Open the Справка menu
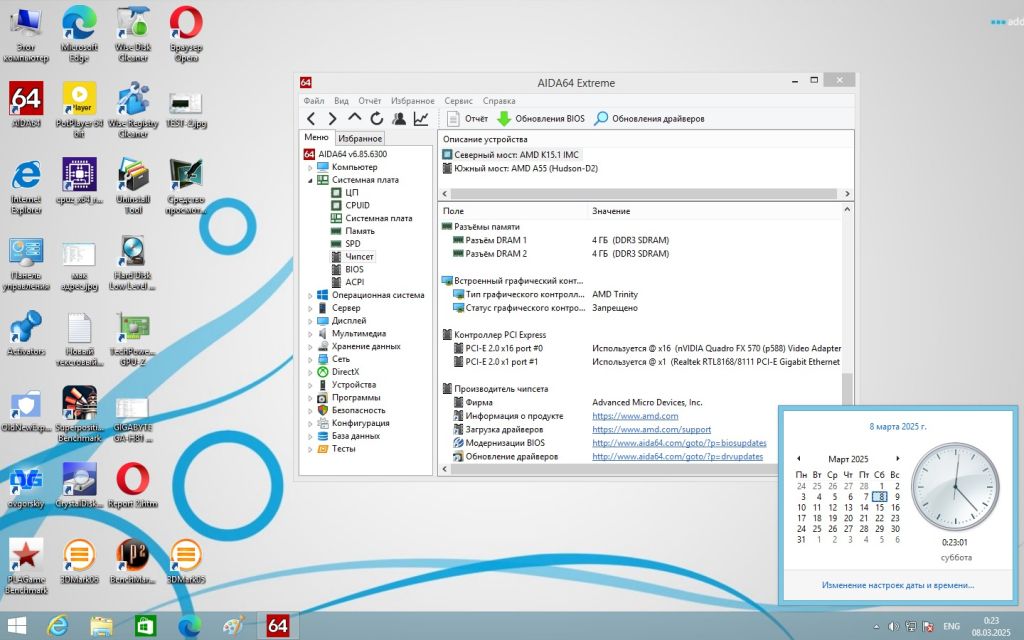1024x640 pixels. click(499, 101)
